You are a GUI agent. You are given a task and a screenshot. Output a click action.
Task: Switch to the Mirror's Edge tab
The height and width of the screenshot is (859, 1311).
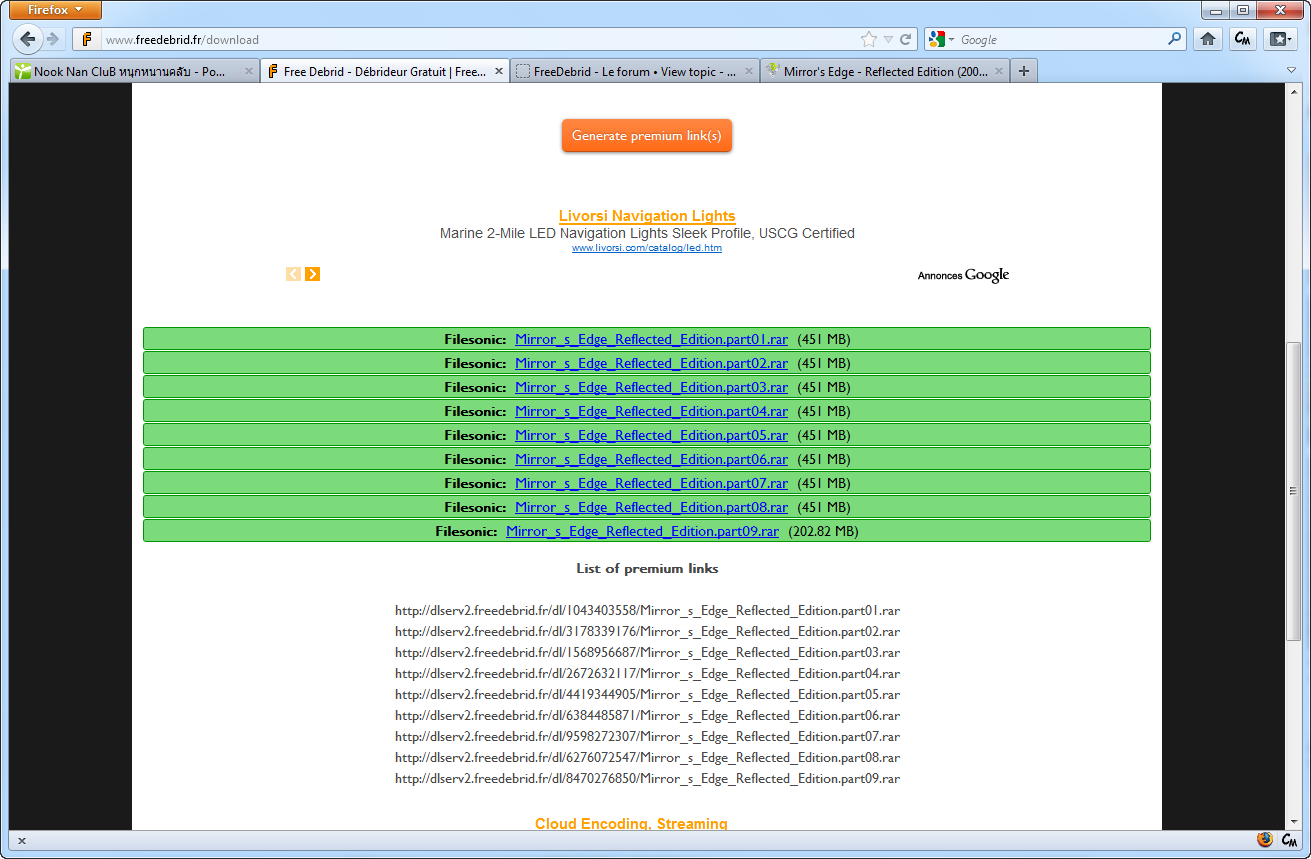tap(885, 72)
